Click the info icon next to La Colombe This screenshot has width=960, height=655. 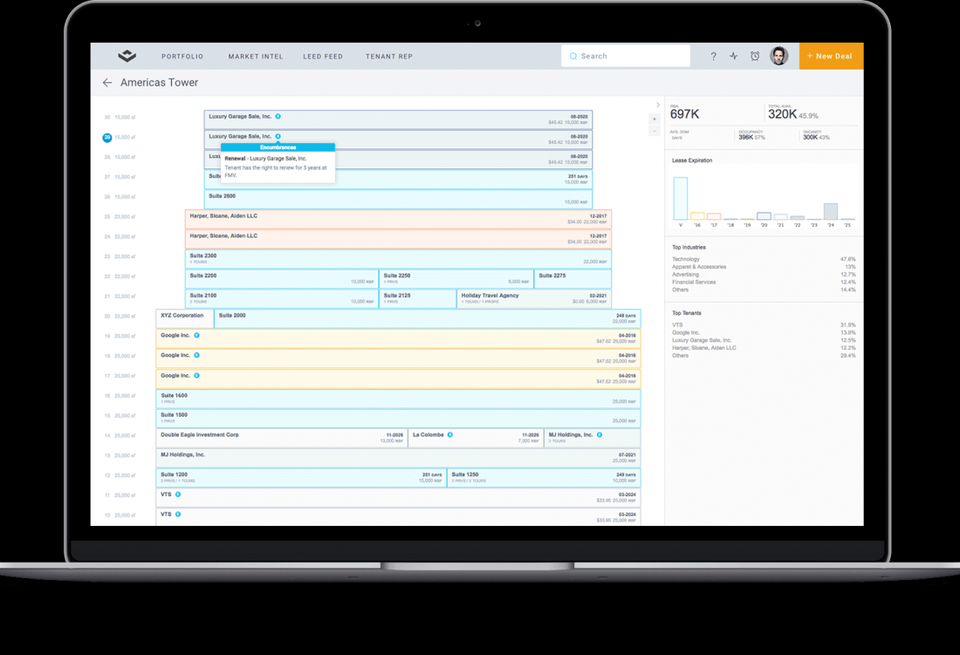pyautogui.click(x=450, y=435)
